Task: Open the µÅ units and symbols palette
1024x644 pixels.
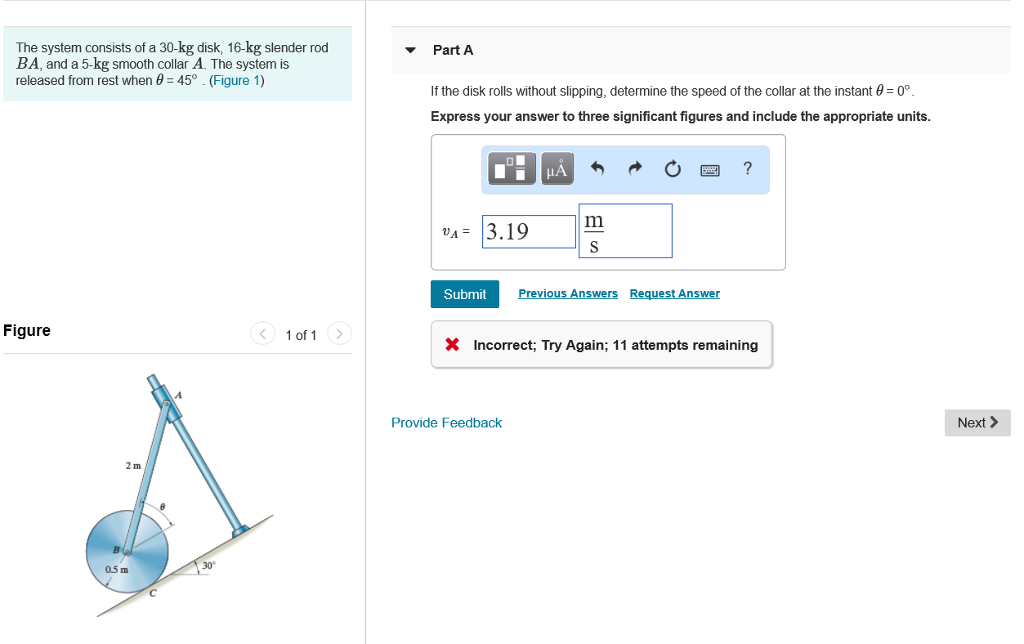Action: 556,168
